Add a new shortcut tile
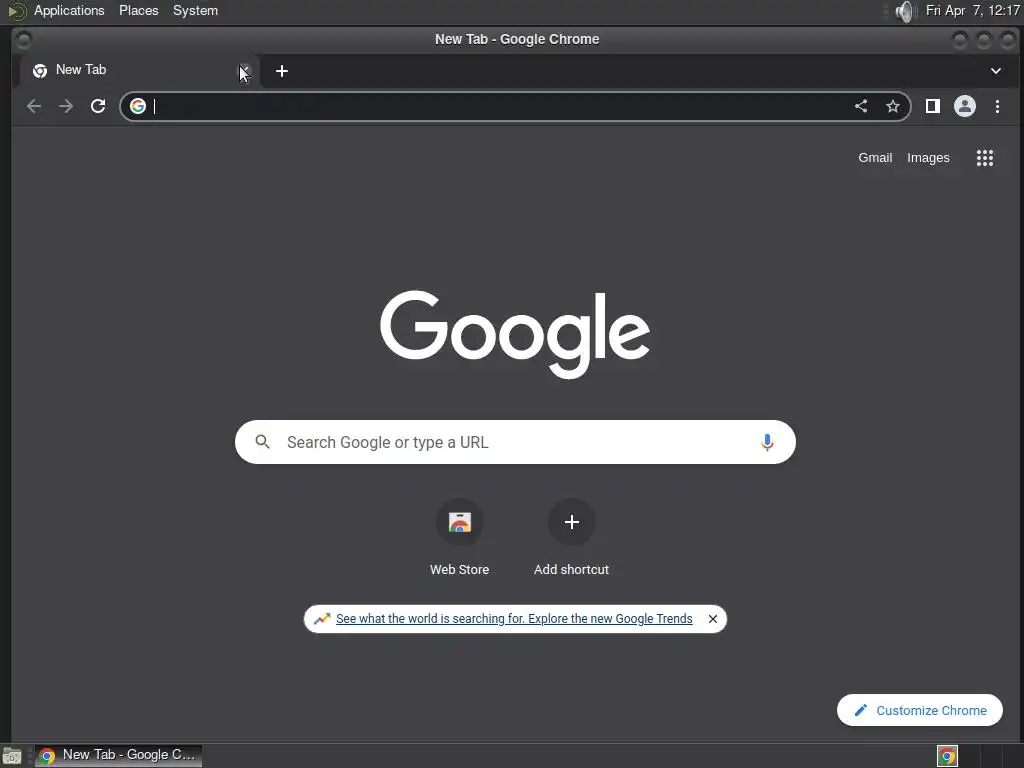Image resolution: width=1024 pixels, height=768 pixels. tap(571, 537)
